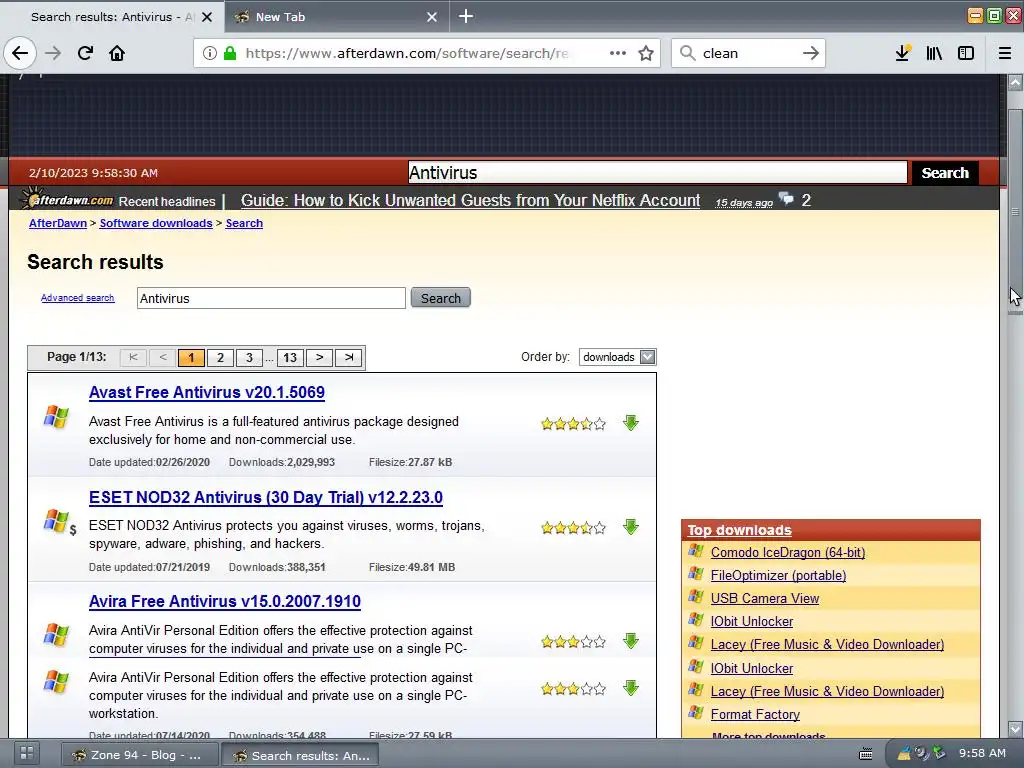Open the Order by downloads dropdown

point(617,357)
